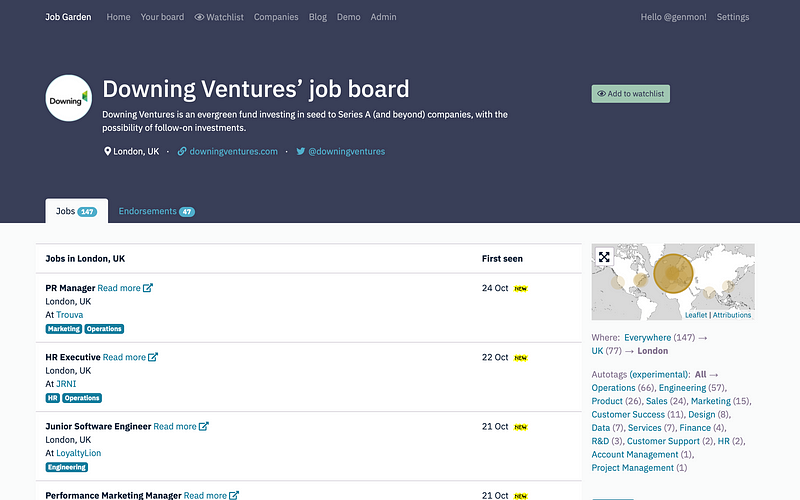Toggle Add to watchlist button
Screen dimensions: 800x500
coord(631,94)
